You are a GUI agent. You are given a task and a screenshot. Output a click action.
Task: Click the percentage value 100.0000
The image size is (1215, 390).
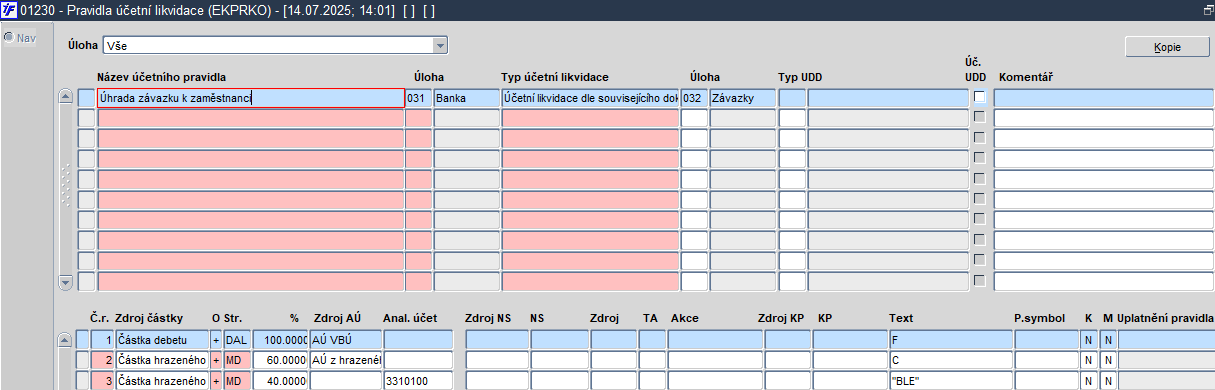coord(280,340)
